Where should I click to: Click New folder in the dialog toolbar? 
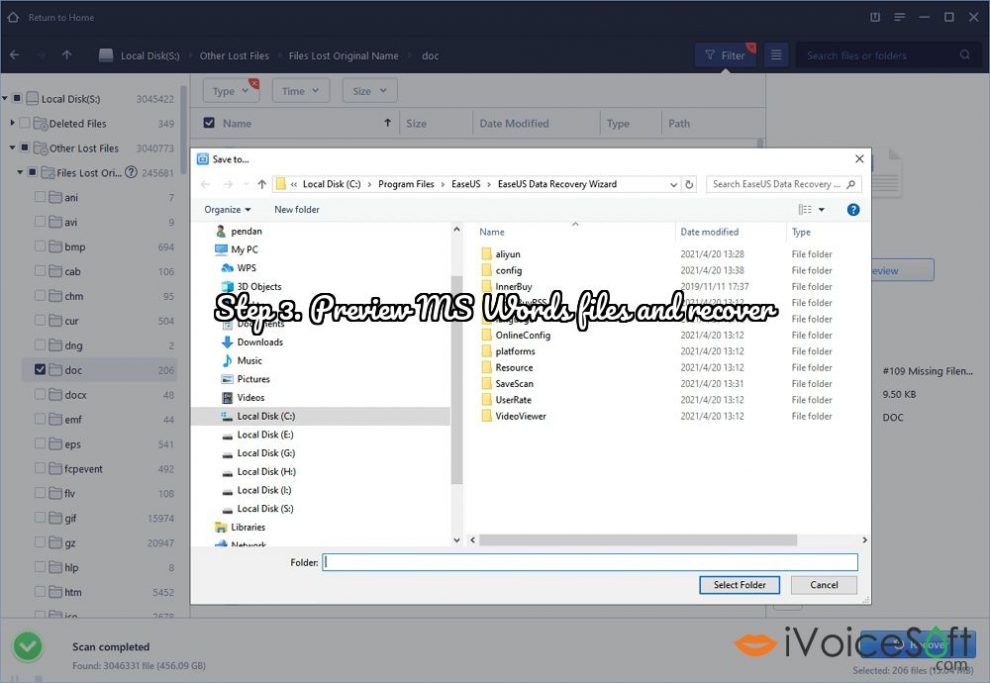tap(297, 210)
